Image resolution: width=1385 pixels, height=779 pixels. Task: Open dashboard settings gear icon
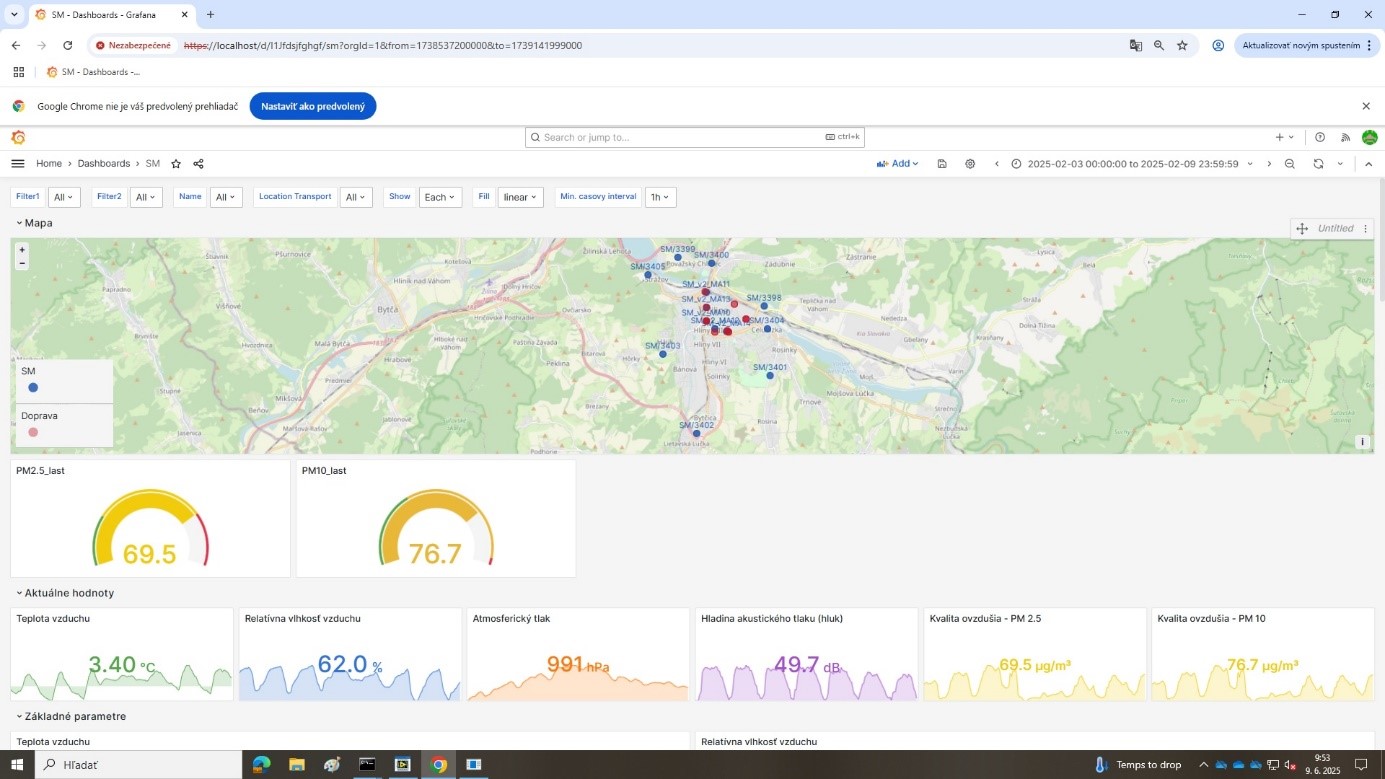[x=970, y=164]
